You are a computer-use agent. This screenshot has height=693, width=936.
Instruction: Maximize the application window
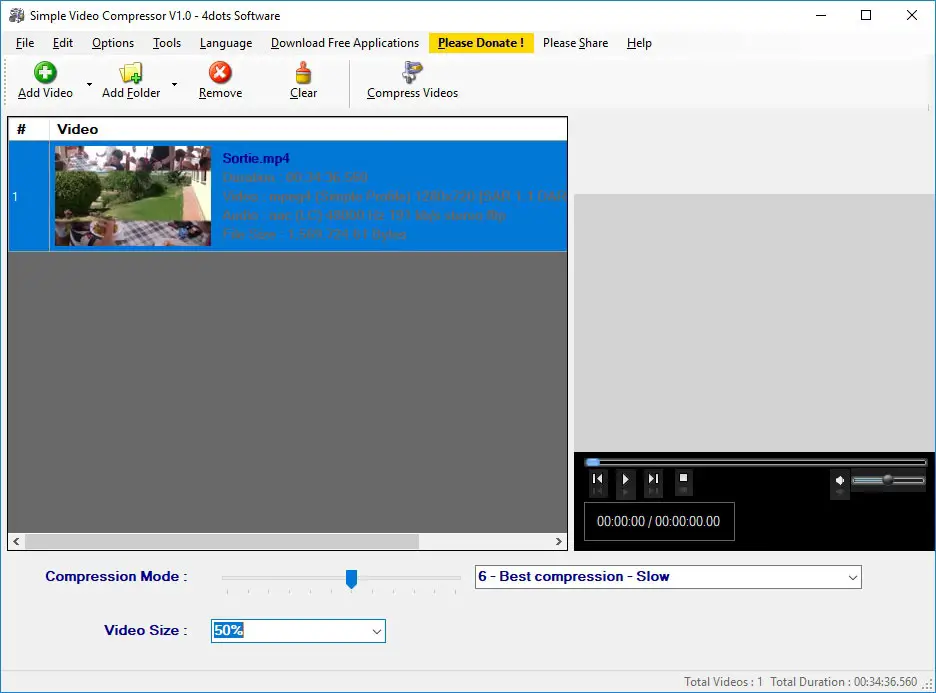[x=866, y=16]
